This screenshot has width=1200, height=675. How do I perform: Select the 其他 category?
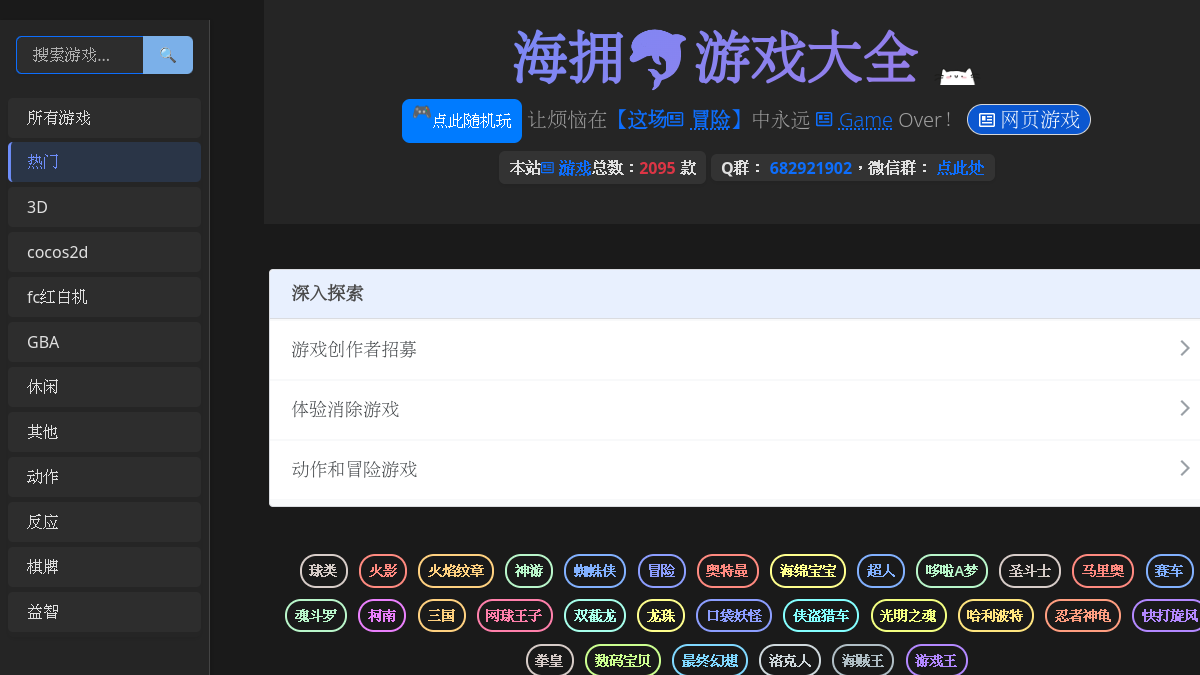[105, 432]
